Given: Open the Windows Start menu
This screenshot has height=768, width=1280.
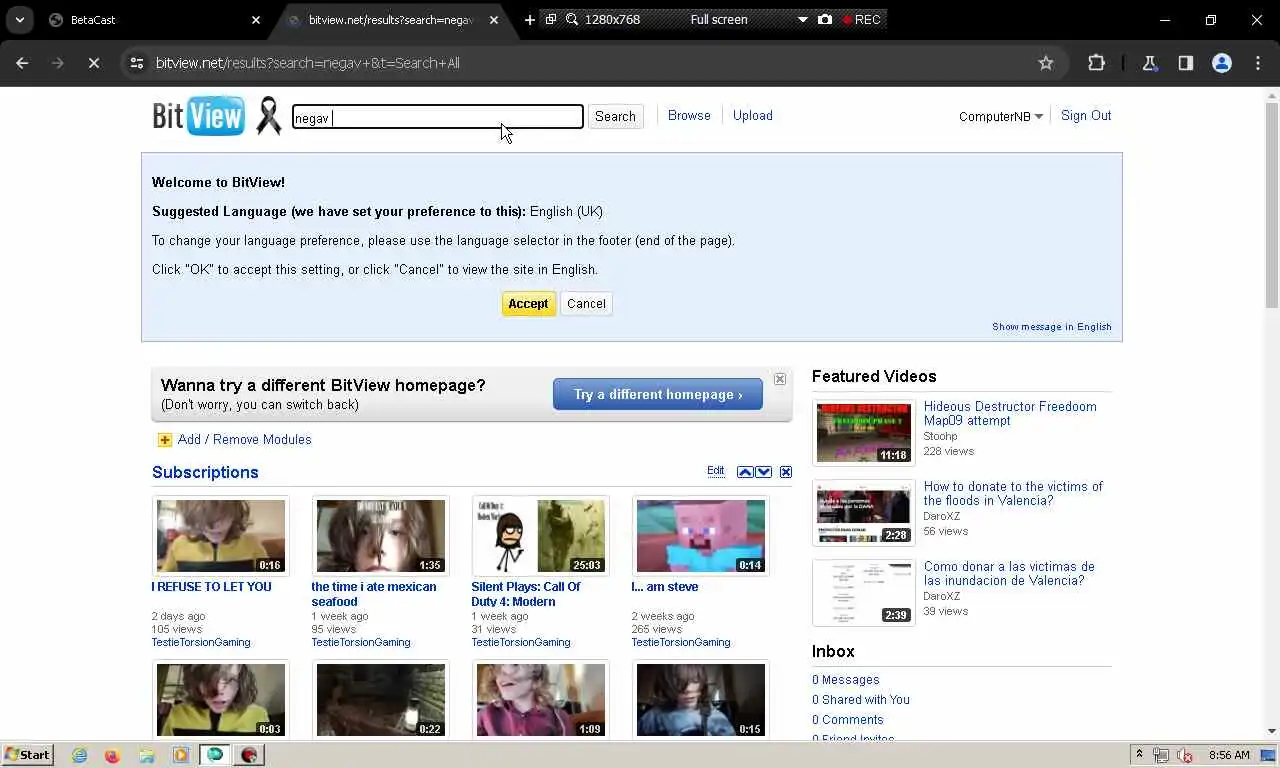Looking at the screenshot, I should click(x=28, y=755).
